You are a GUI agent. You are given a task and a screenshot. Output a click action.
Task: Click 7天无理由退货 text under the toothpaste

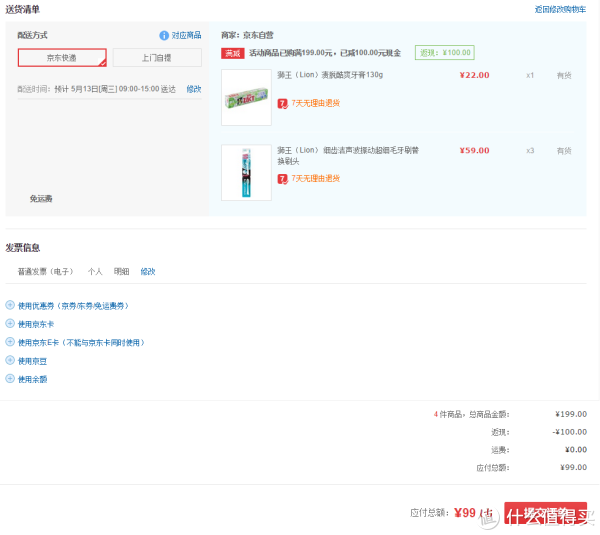[x=316, y=103]
